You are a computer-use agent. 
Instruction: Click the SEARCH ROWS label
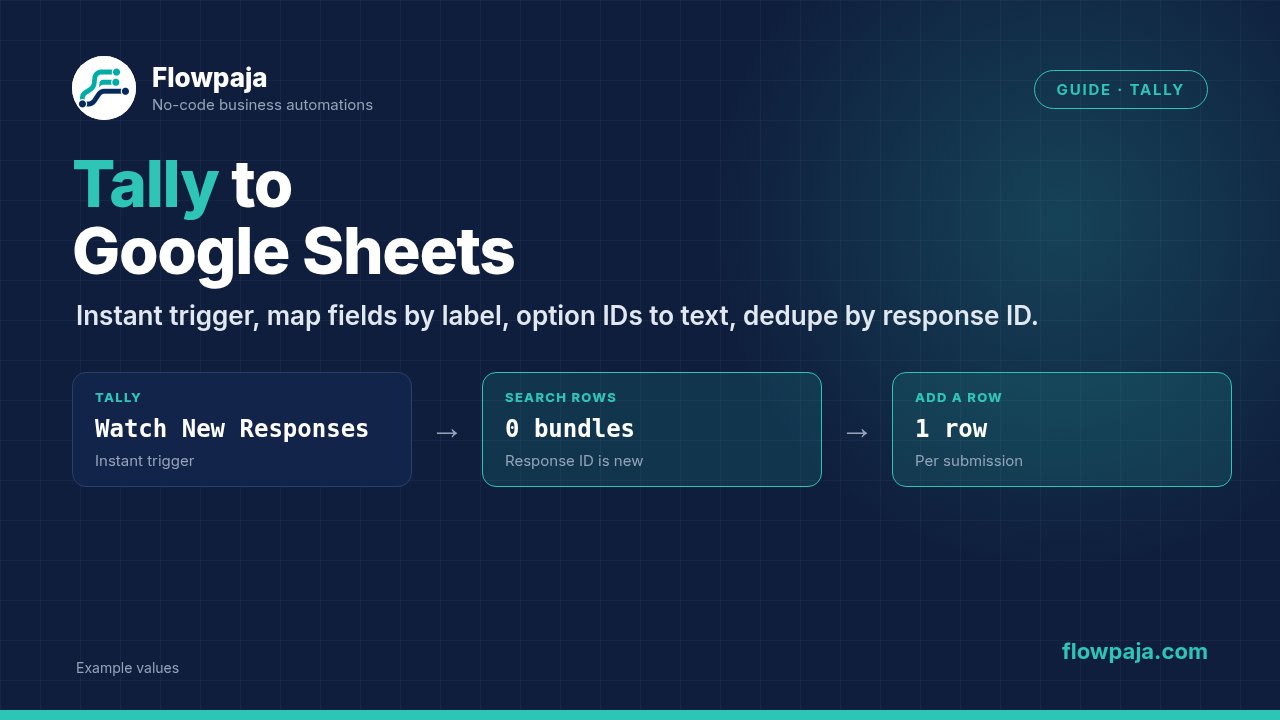coord(561,398)
